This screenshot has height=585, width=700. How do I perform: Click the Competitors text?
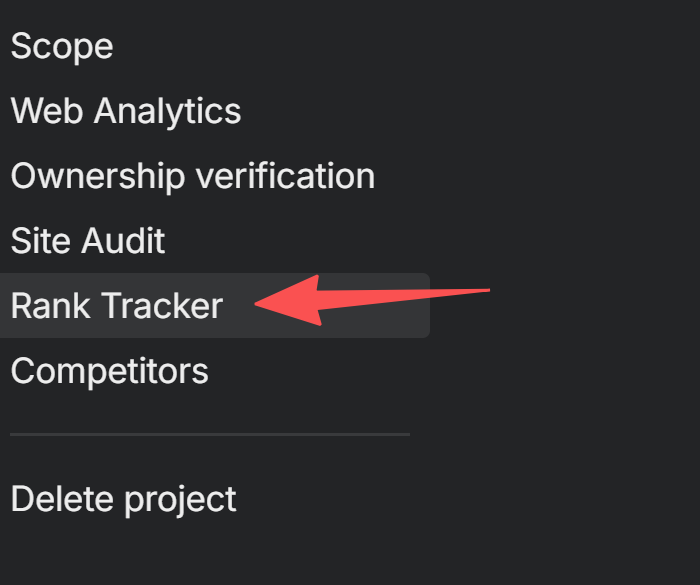click(x=110, y=371)
